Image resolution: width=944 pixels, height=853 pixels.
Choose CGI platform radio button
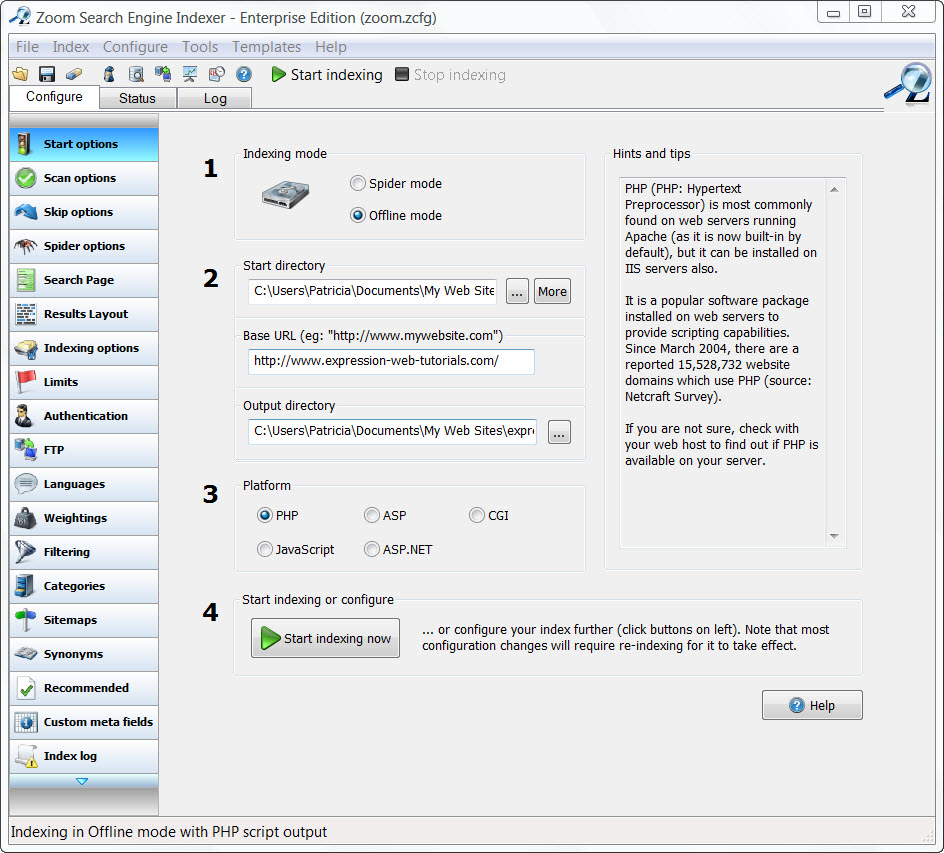click(477, 515)
